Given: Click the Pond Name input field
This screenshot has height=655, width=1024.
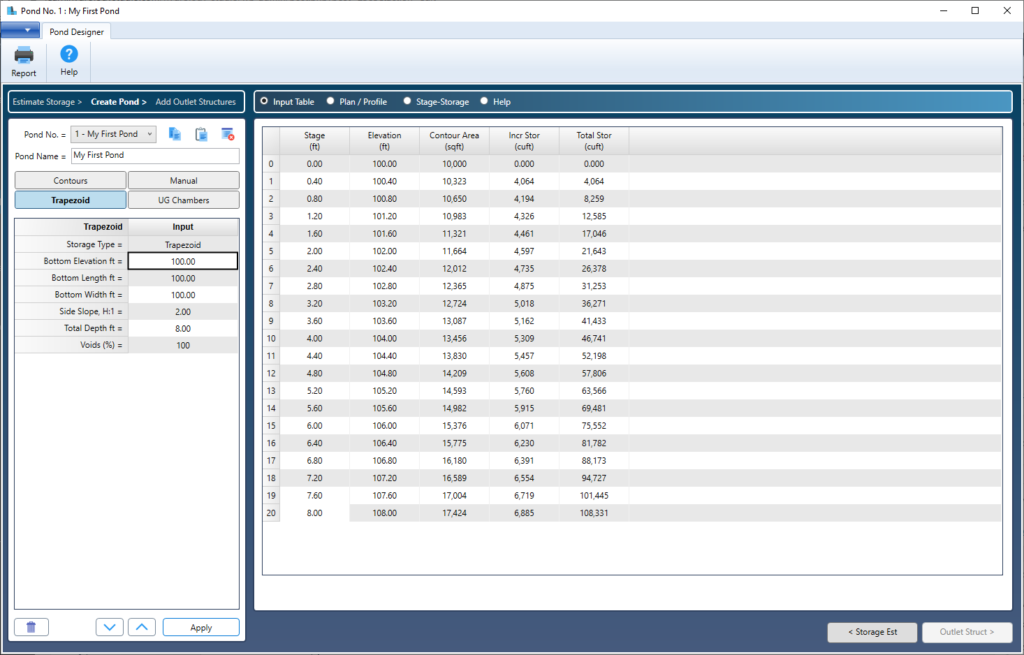Looking at the screenshot, I should (155, 155).
